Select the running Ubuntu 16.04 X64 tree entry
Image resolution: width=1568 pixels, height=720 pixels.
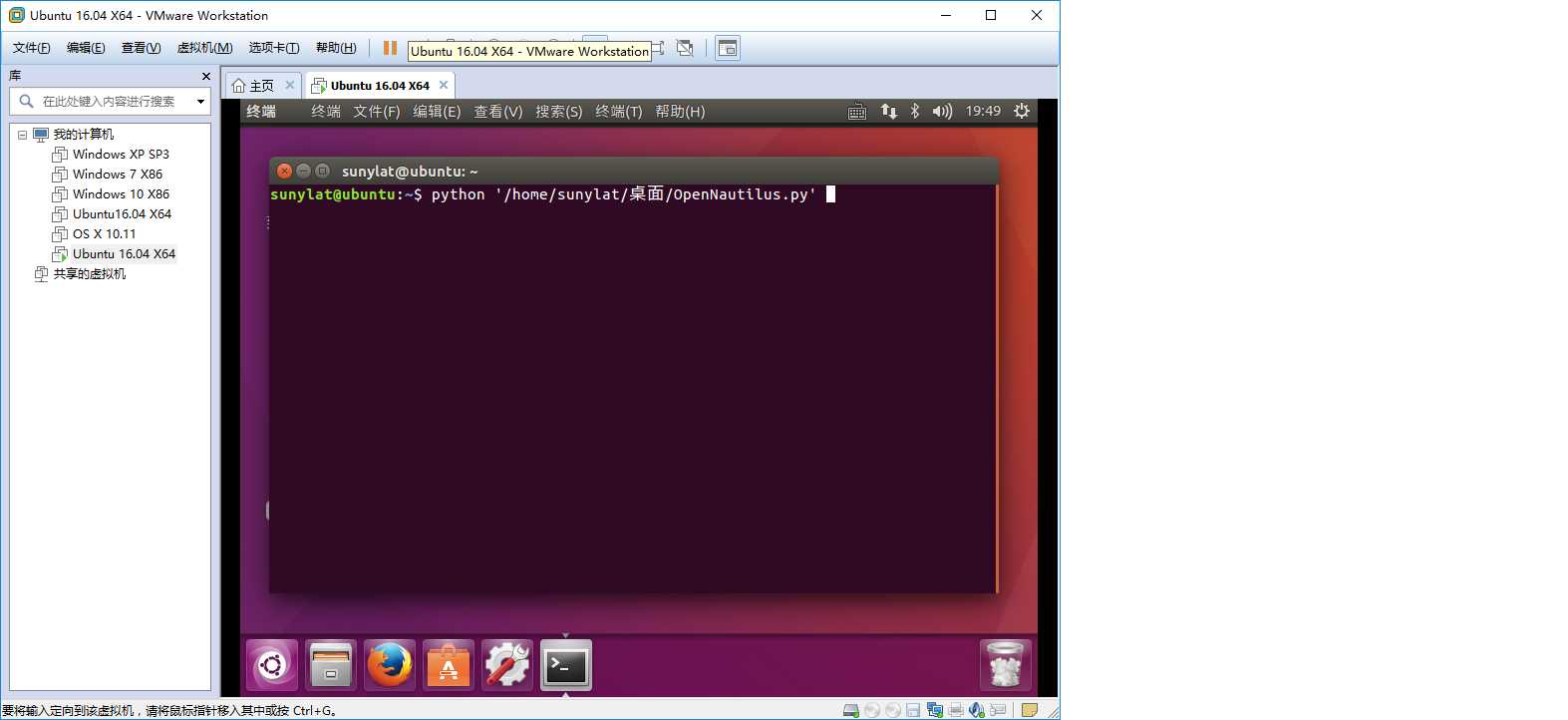click(124, 254)
